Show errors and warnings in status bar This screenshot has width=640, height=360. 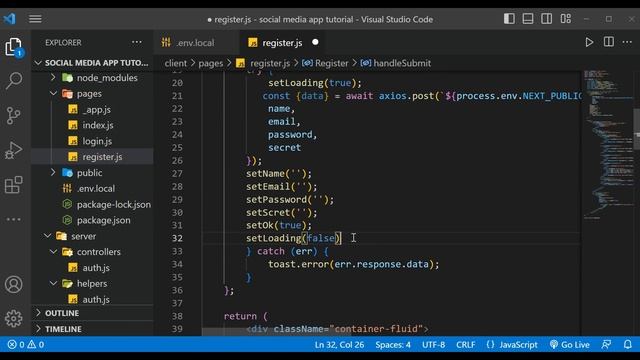26,344
